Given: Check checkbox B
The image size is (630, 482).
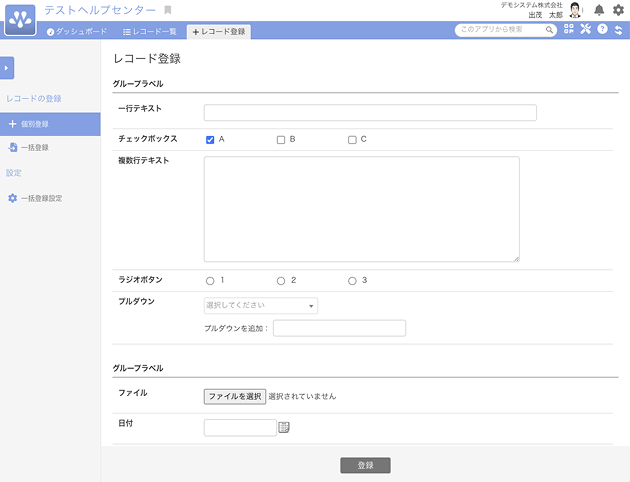Looking at the screenshot, I should click(281, 140).
